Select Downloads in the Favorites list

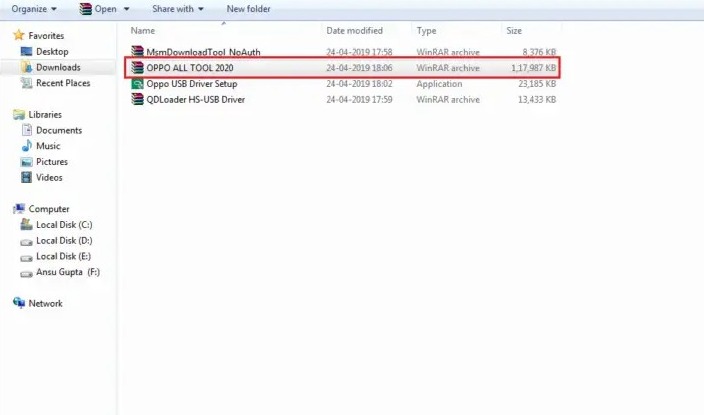[x=58, y=67]
